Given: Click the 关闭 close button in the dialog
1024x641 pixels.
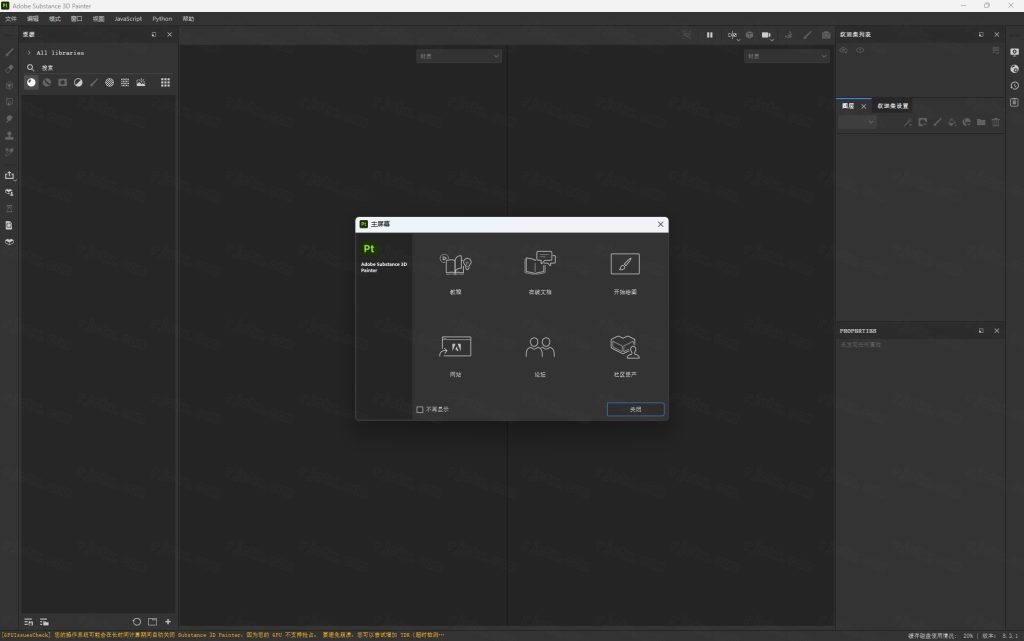Looking at the screenshot, I should coord(635,409).
